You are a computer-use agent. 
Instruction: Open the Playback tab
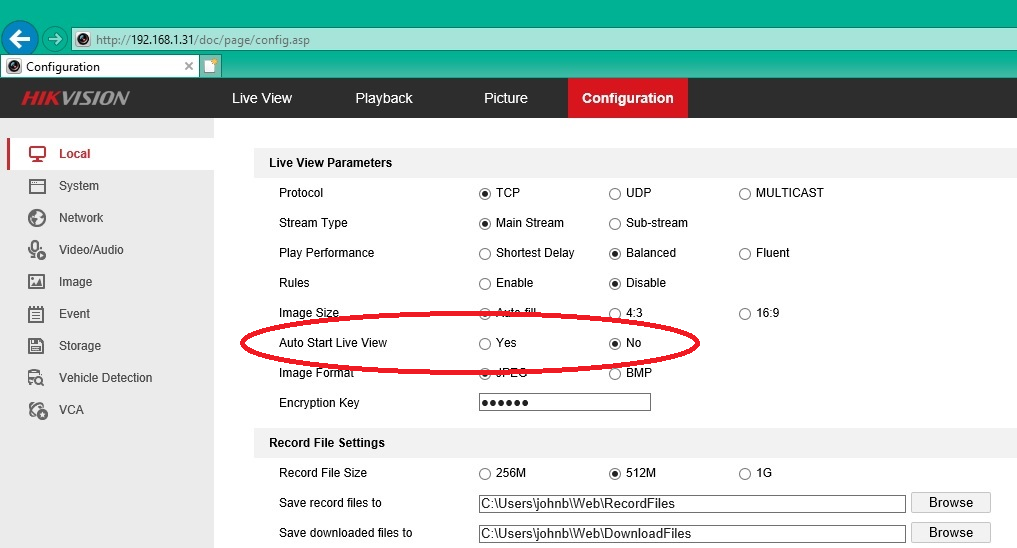tap(384, 98)
